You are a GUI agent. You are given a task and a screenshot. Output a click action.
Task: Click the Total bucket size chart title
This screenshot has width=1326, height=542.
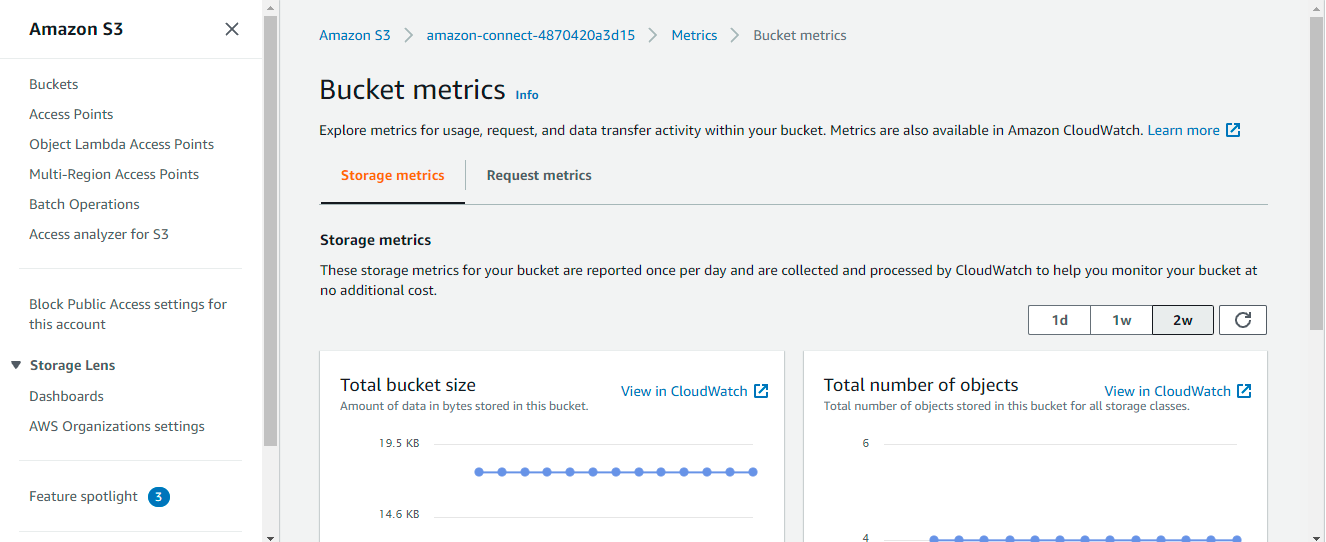click(x=408, y=385)
